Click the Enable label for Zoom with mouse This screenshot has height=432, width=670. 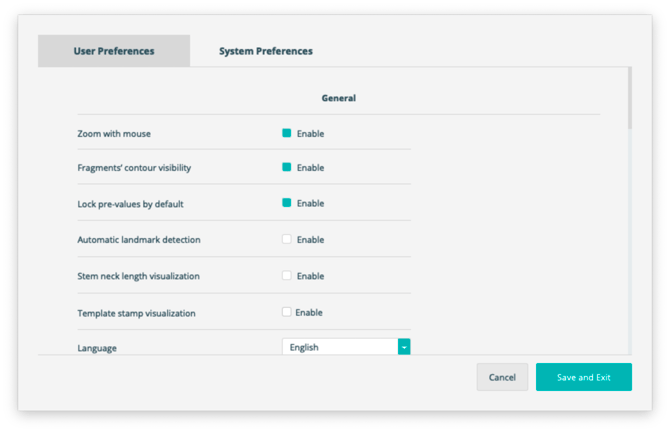click(310, 134)
